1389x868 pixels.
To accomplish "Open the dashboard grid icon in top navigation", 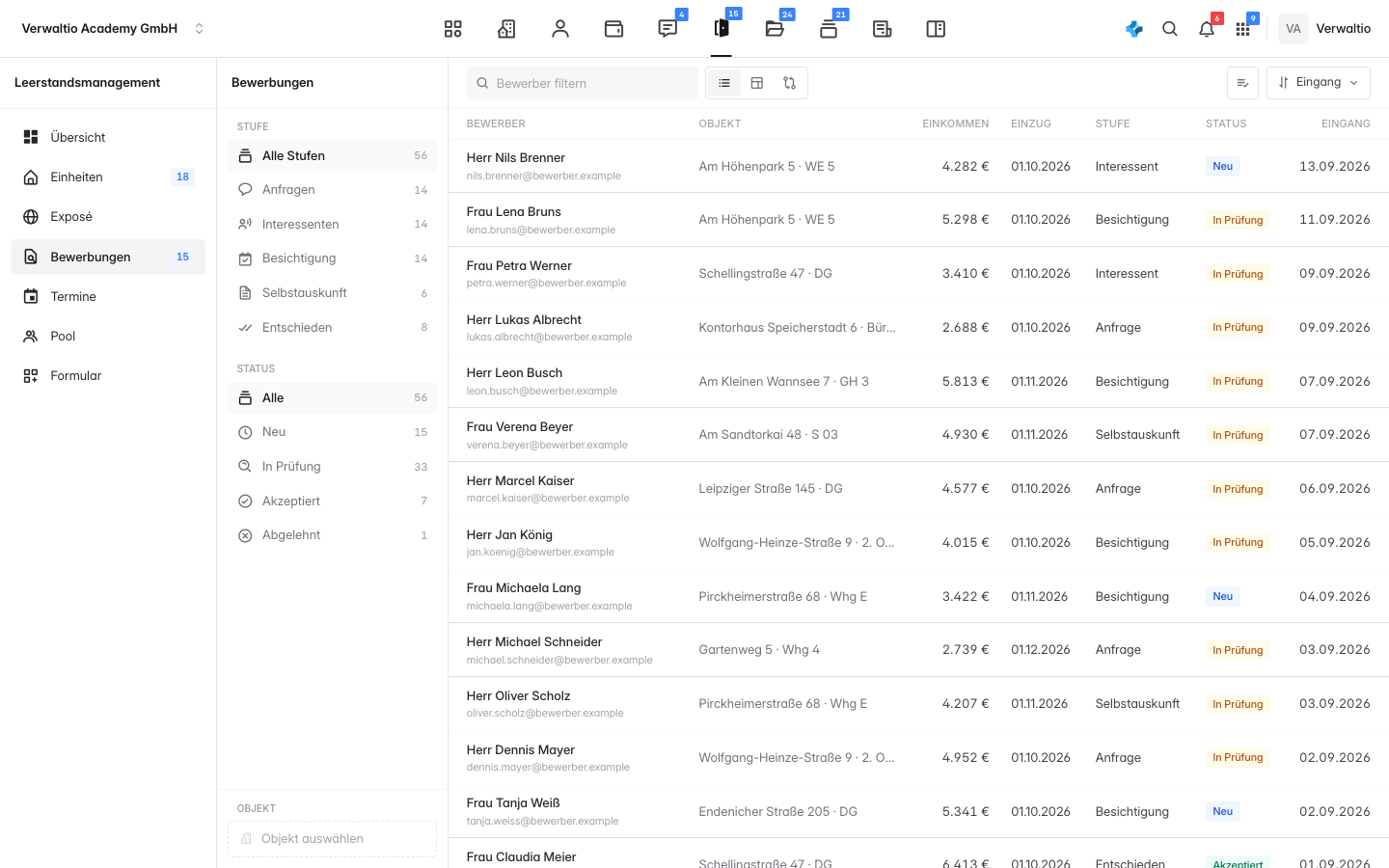I will [452, 29].
